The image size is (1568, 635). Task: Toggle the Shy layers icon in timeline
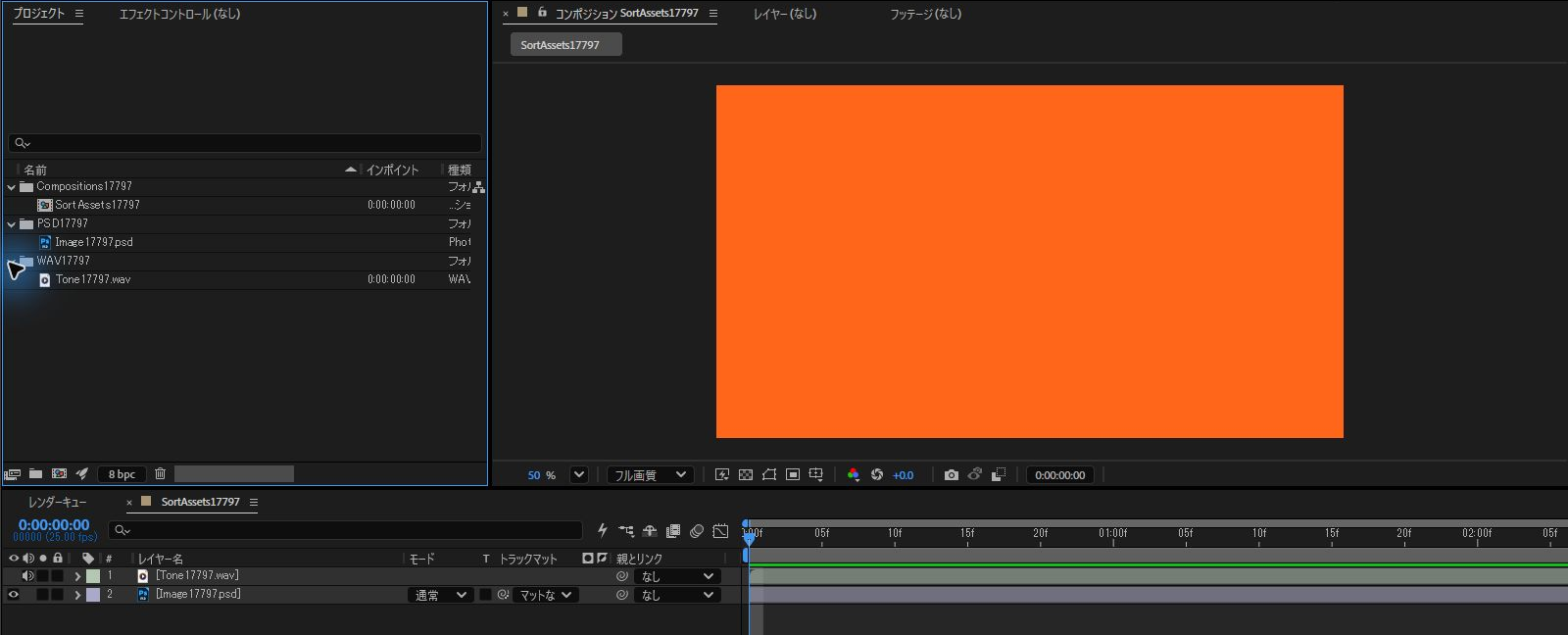click(x=650, y=531)
